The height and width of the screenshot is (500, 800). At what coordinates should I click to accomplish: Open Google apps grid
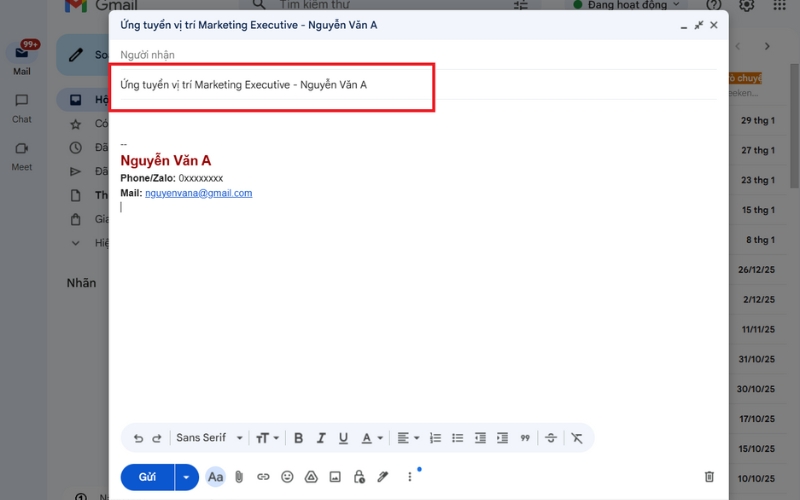(x=779, y=5)
